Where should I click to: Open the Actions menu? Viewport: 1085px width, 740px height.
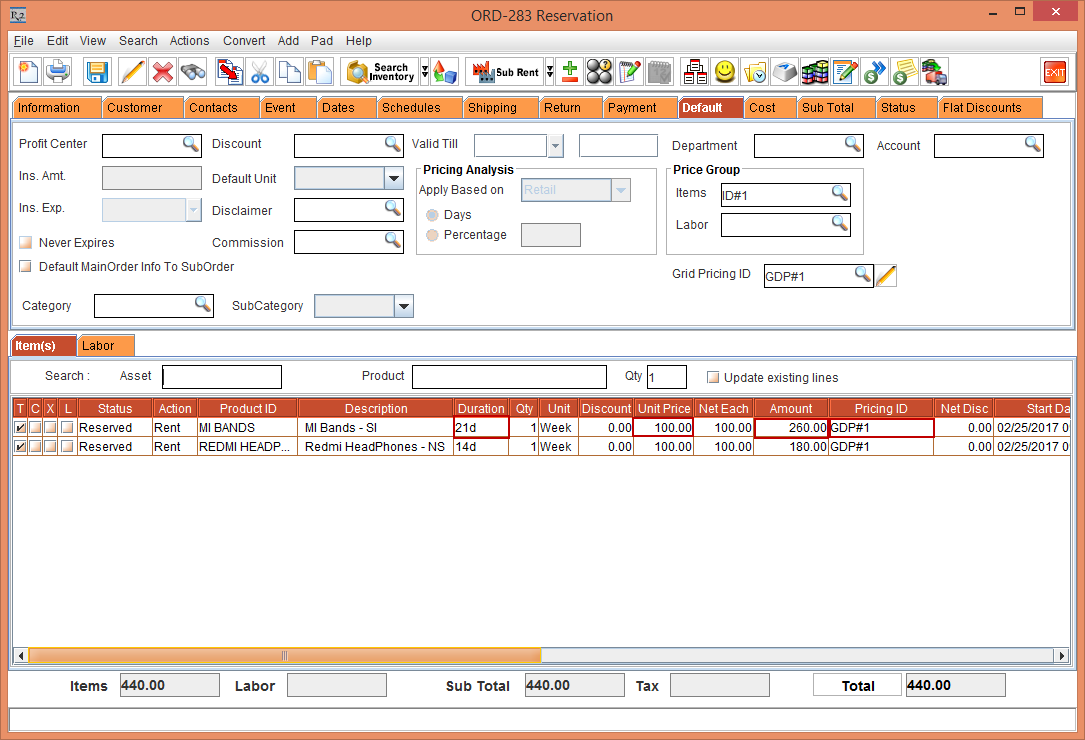pos(189,41)
